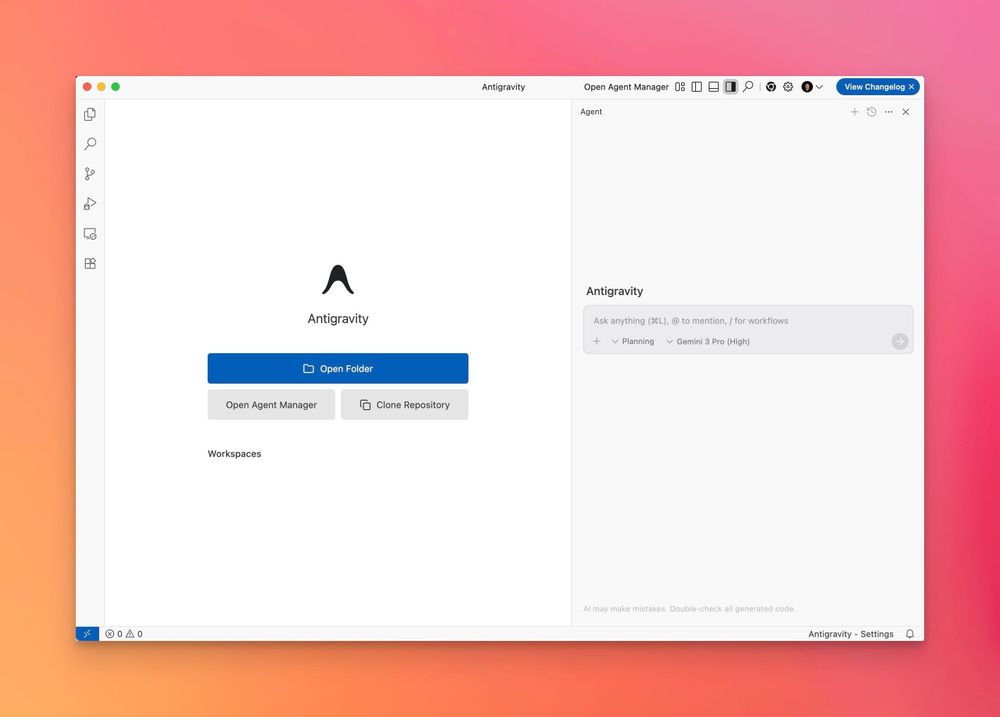Add context with plus in chat box

pos(596,341)
